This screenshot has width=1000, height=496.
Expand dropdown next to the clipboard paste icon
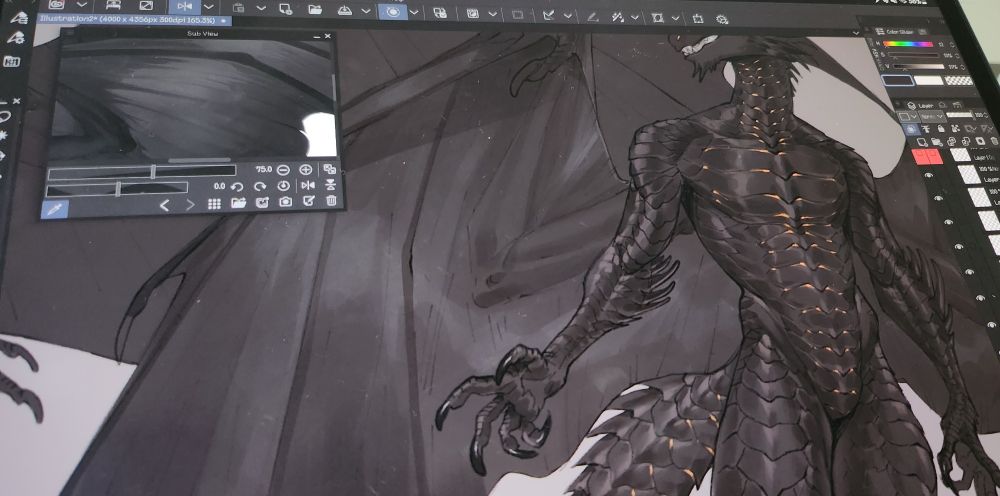261,8
